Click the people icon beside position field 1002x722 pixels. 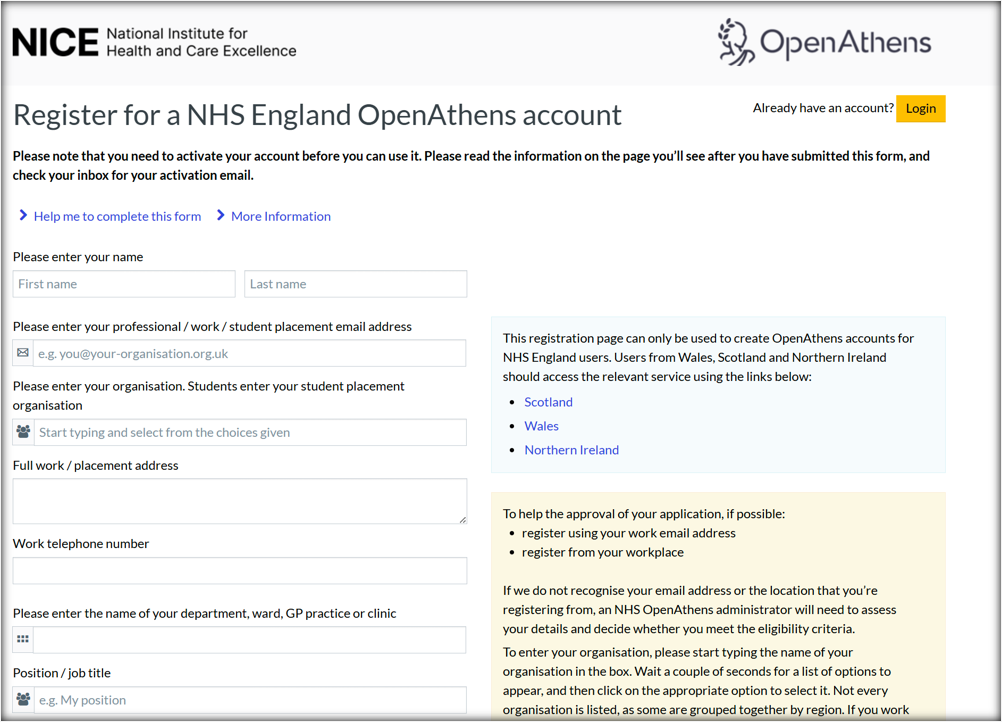tap(23, 700)
